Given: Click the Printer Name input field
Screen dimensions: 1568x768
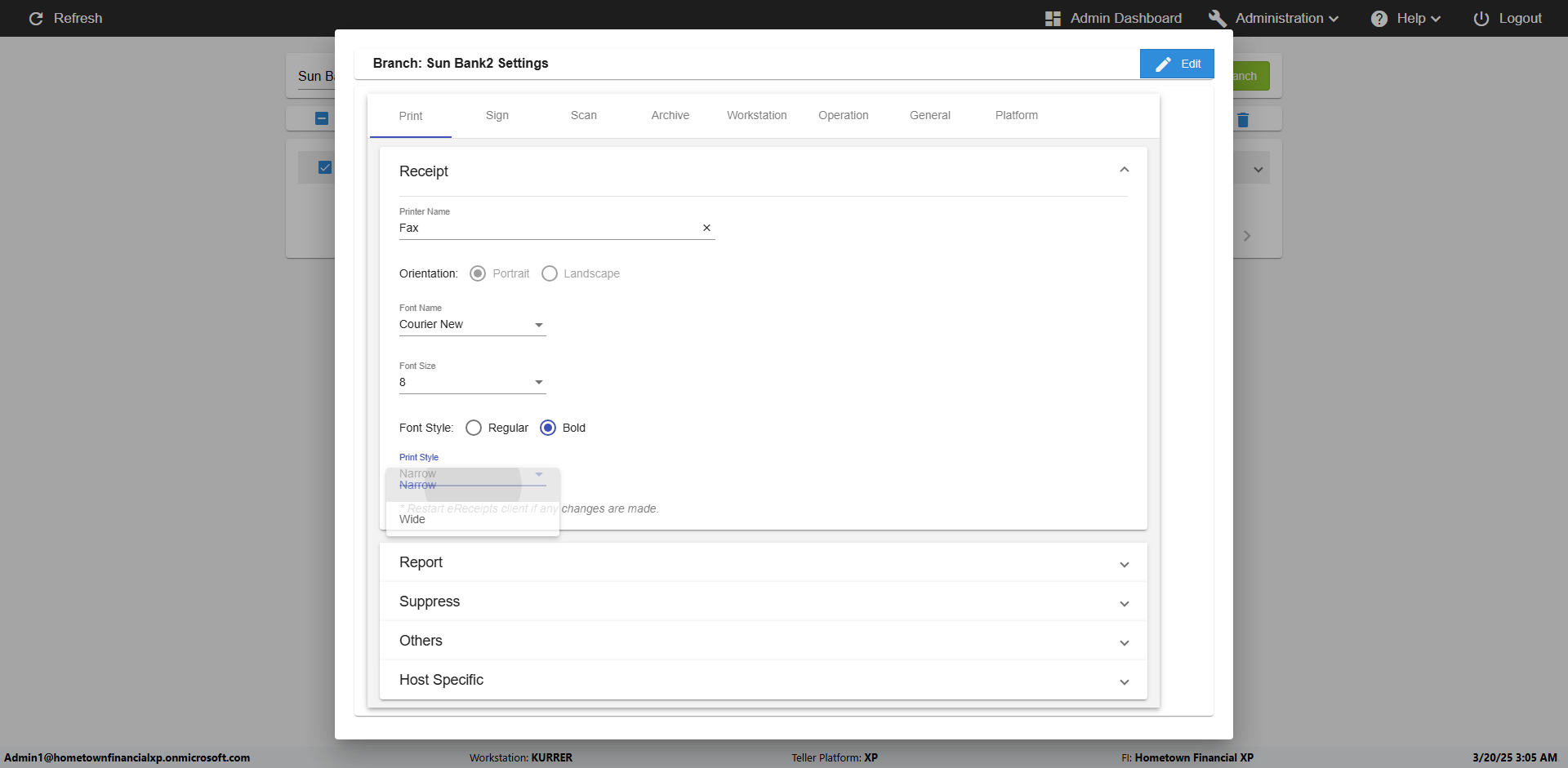Looking at the screenshot, I should pos(547,229).
